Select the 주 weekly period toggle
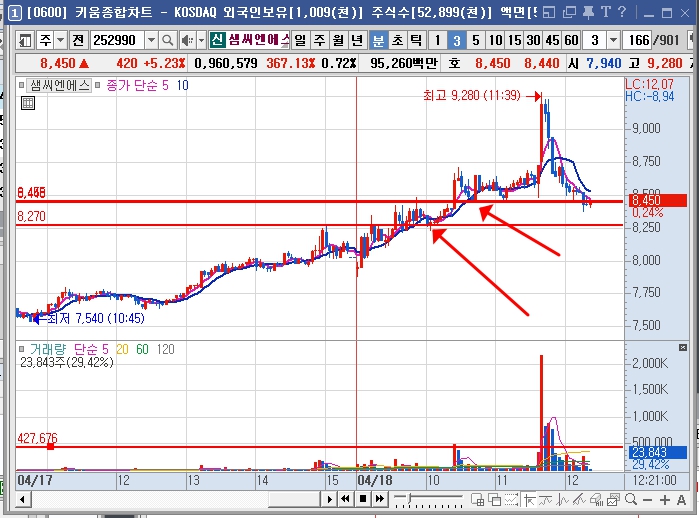Screen dimensions: 699x518 click(319, 41)
